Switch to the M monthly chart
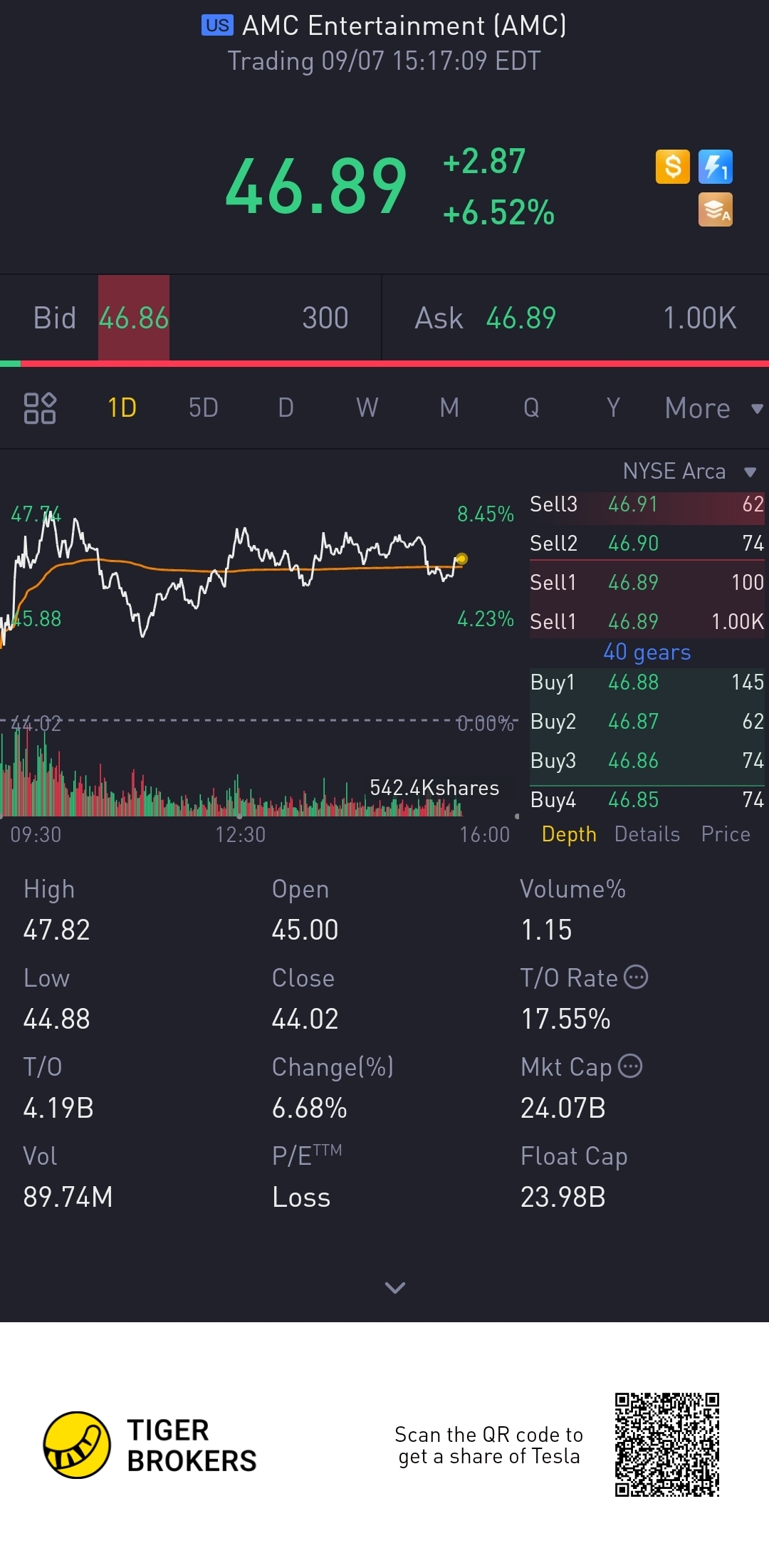The height and width of the screenshot is (1568, 769). click(x=449, y=408)
